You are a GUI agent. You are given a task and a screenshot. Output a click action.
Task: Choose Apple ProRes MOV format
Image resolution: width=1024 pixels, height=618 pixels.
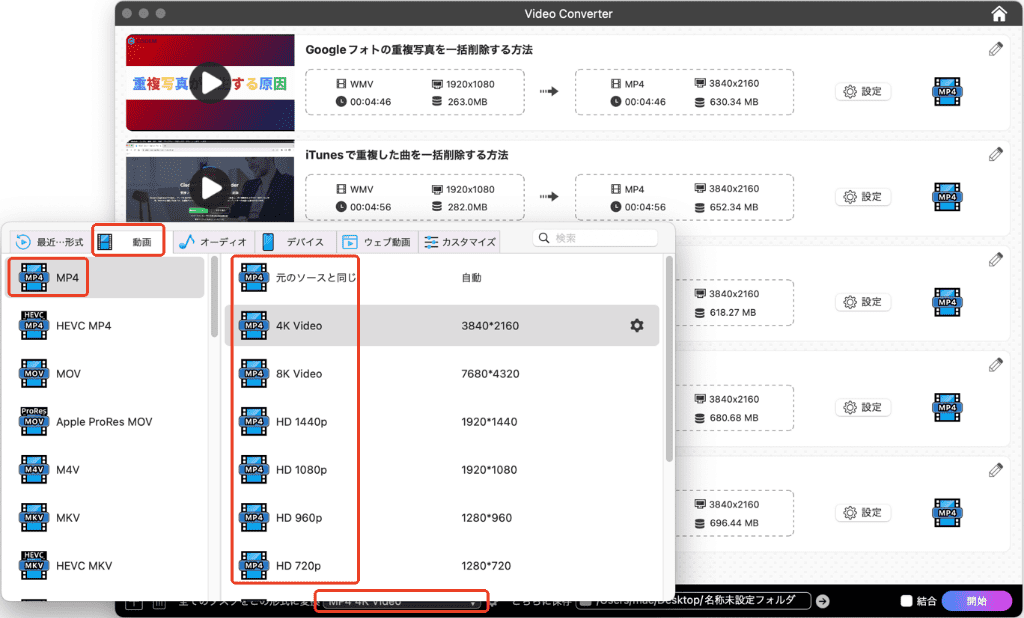104,421
